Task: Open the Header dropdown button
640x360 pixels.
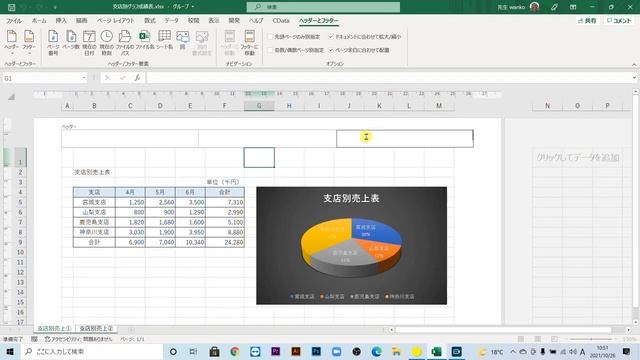Action: click(11, 42)
